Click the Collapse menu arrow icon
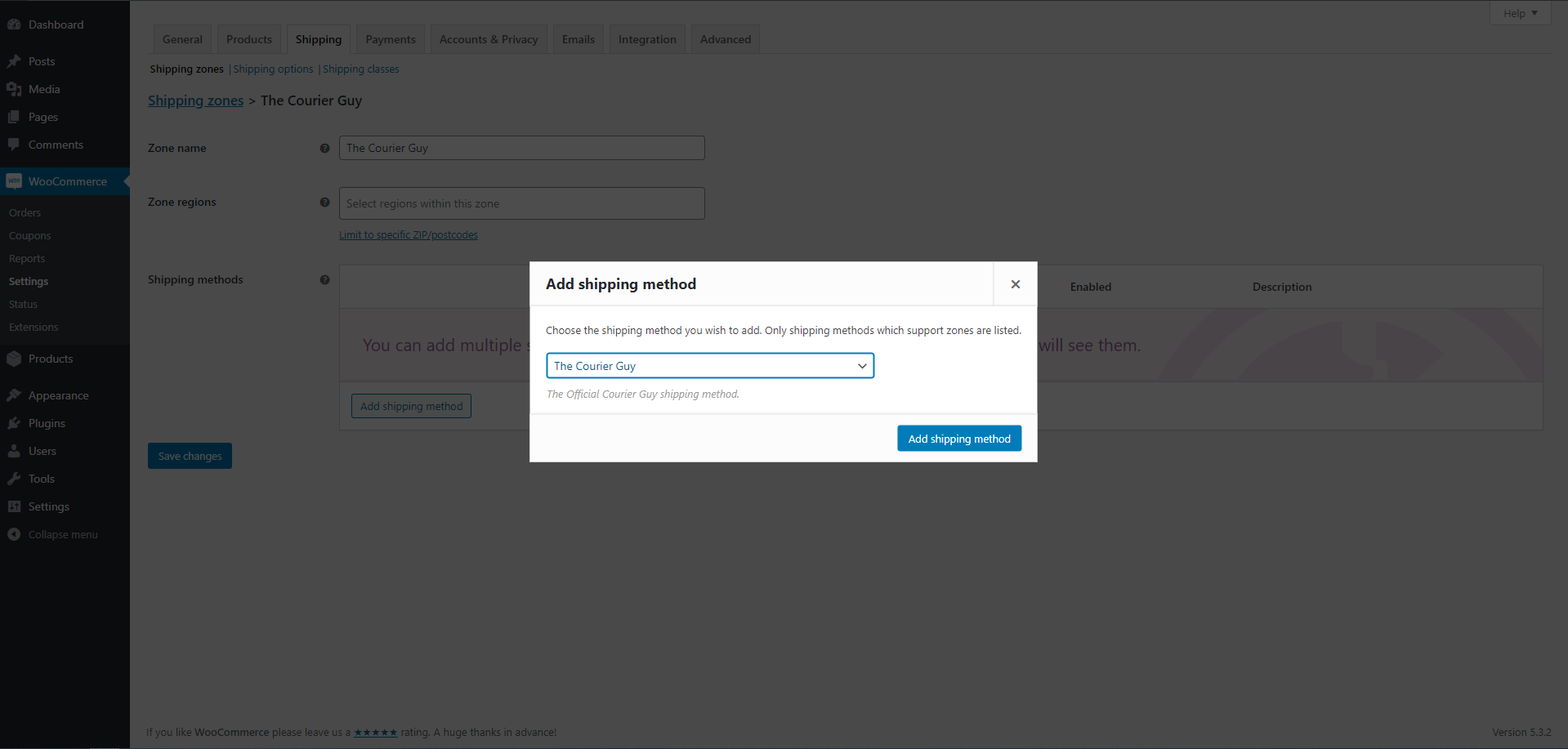The image size is (1568, 749). click(x=14, y=534)
